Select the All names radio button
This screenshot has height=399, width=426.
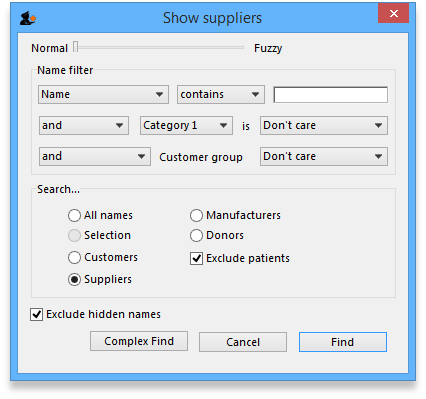74,215
